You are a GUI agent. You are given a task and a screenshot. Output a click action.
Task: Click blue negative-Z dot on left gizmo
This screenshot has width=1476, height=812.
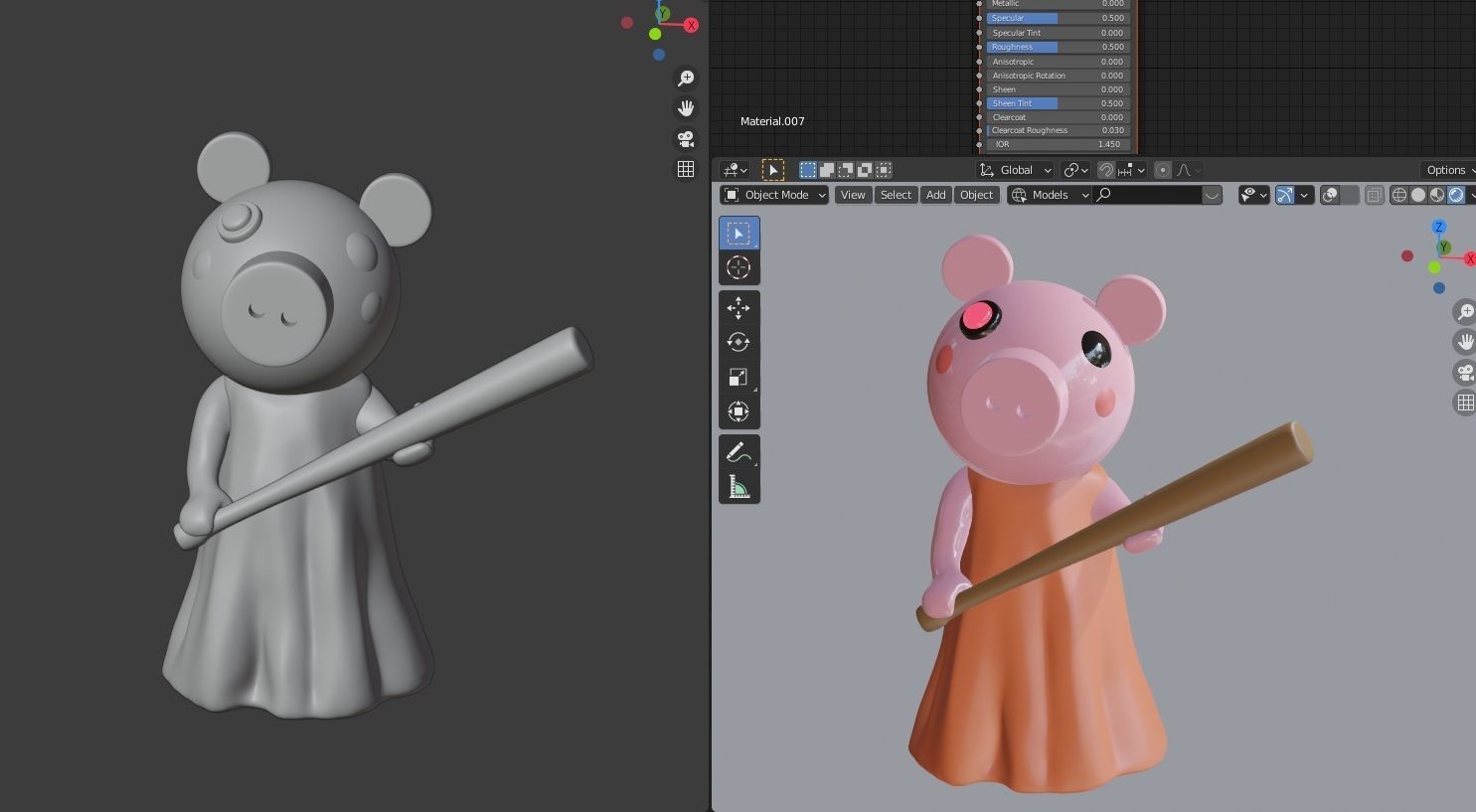point(659,55)
